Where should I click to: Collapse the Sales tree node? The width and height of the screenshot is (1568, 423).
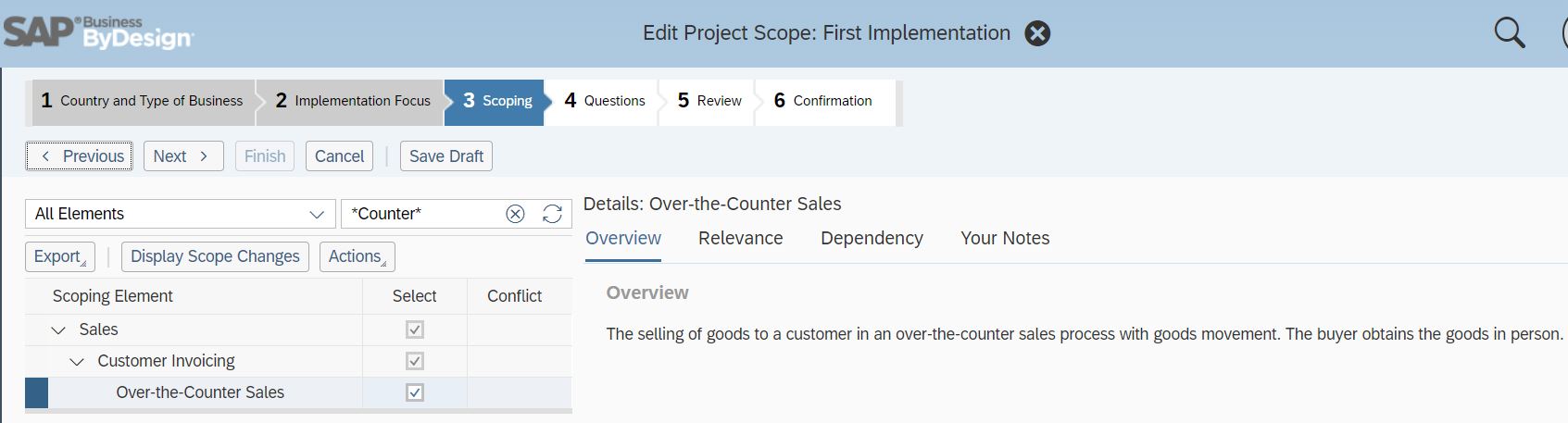58,330
